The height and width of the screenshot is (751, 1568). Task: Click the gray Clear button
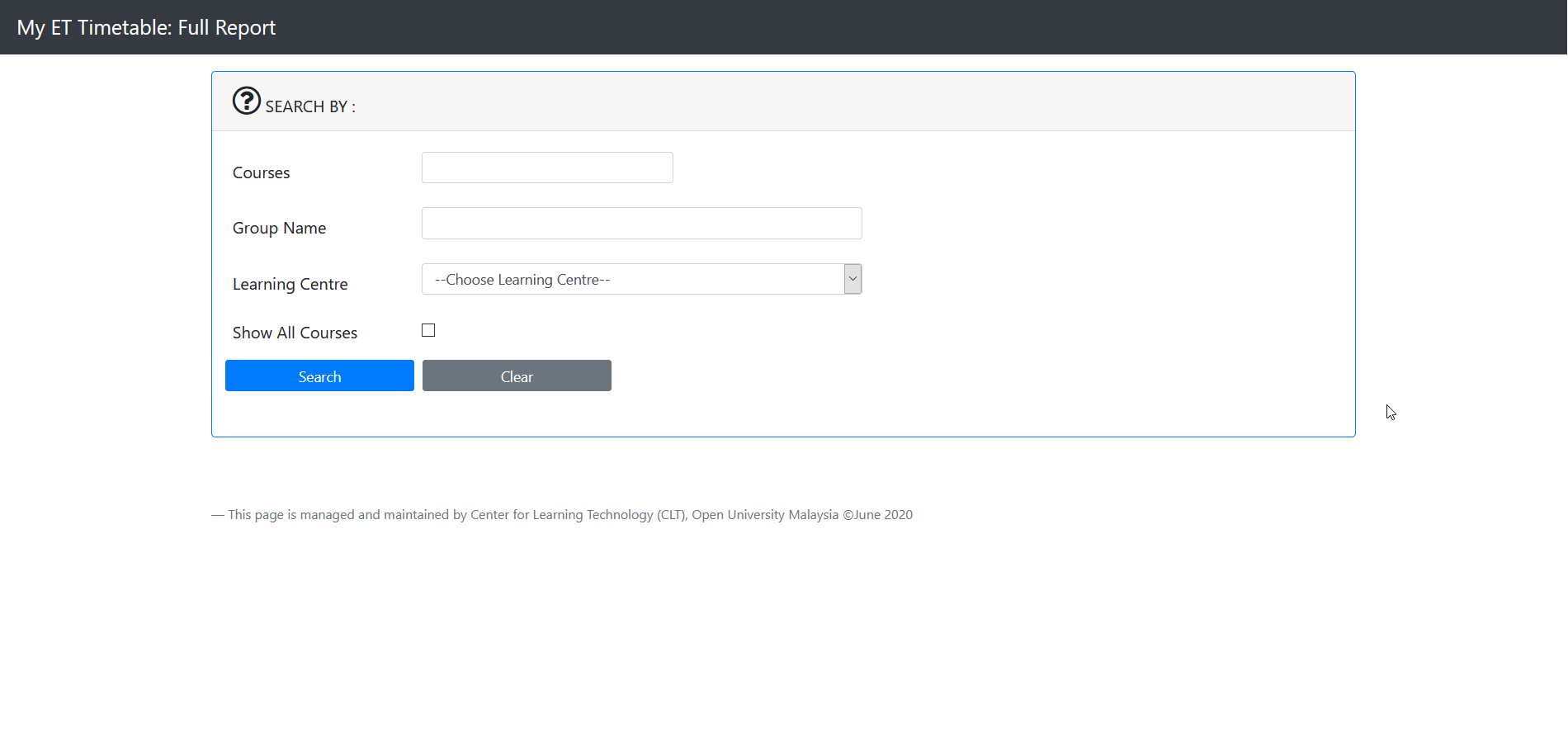point(517,376)
